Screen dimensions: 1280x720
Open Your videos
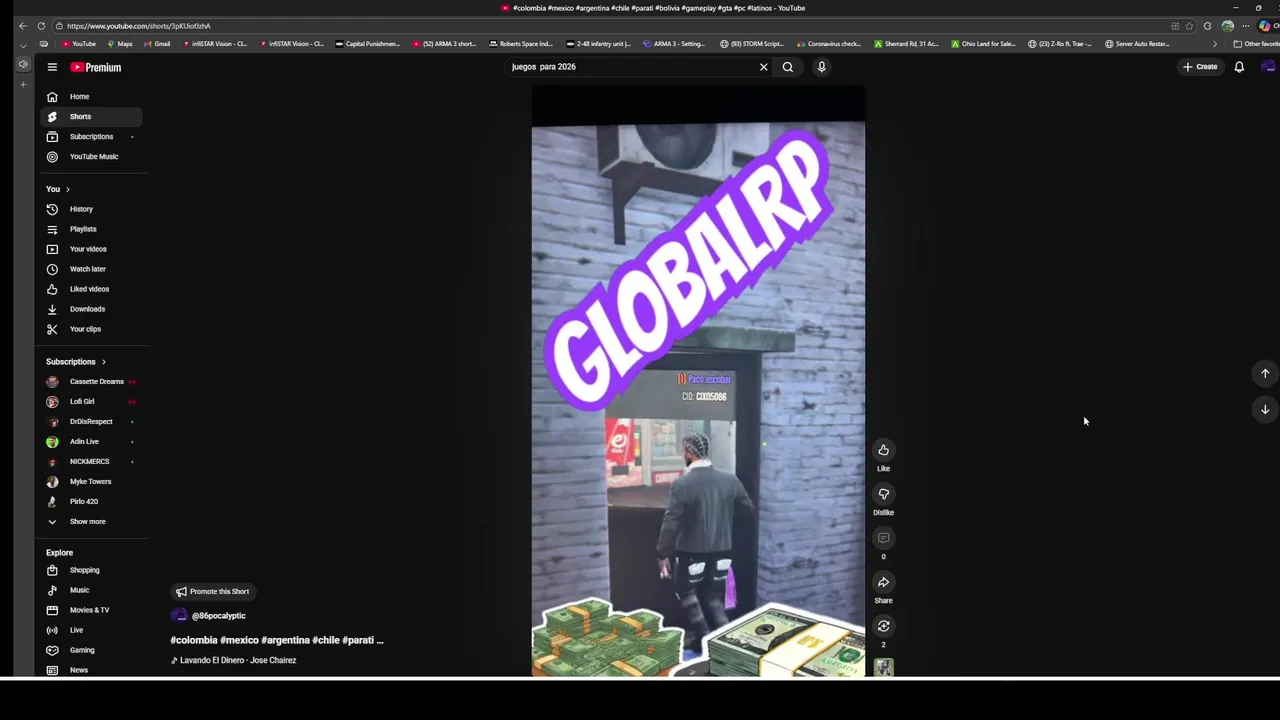(91, 249)
